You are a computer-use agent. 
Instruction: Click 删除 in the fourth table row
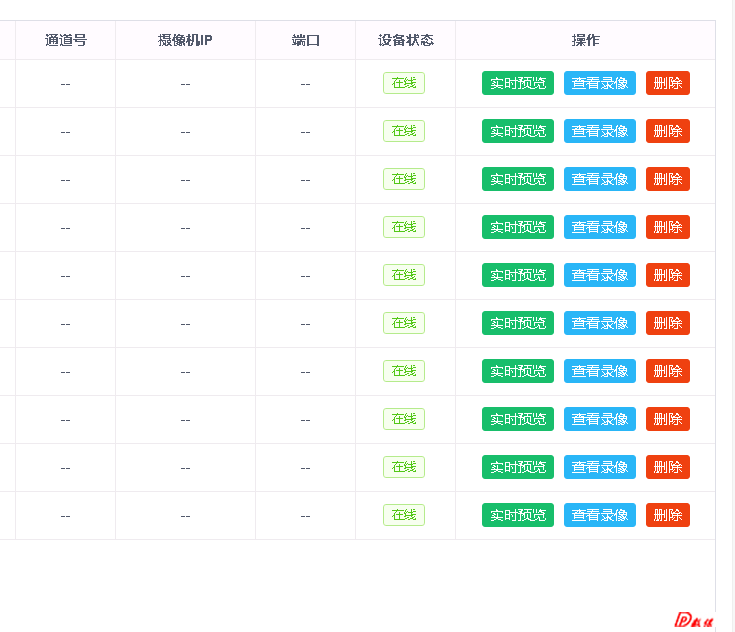(668, 227)
